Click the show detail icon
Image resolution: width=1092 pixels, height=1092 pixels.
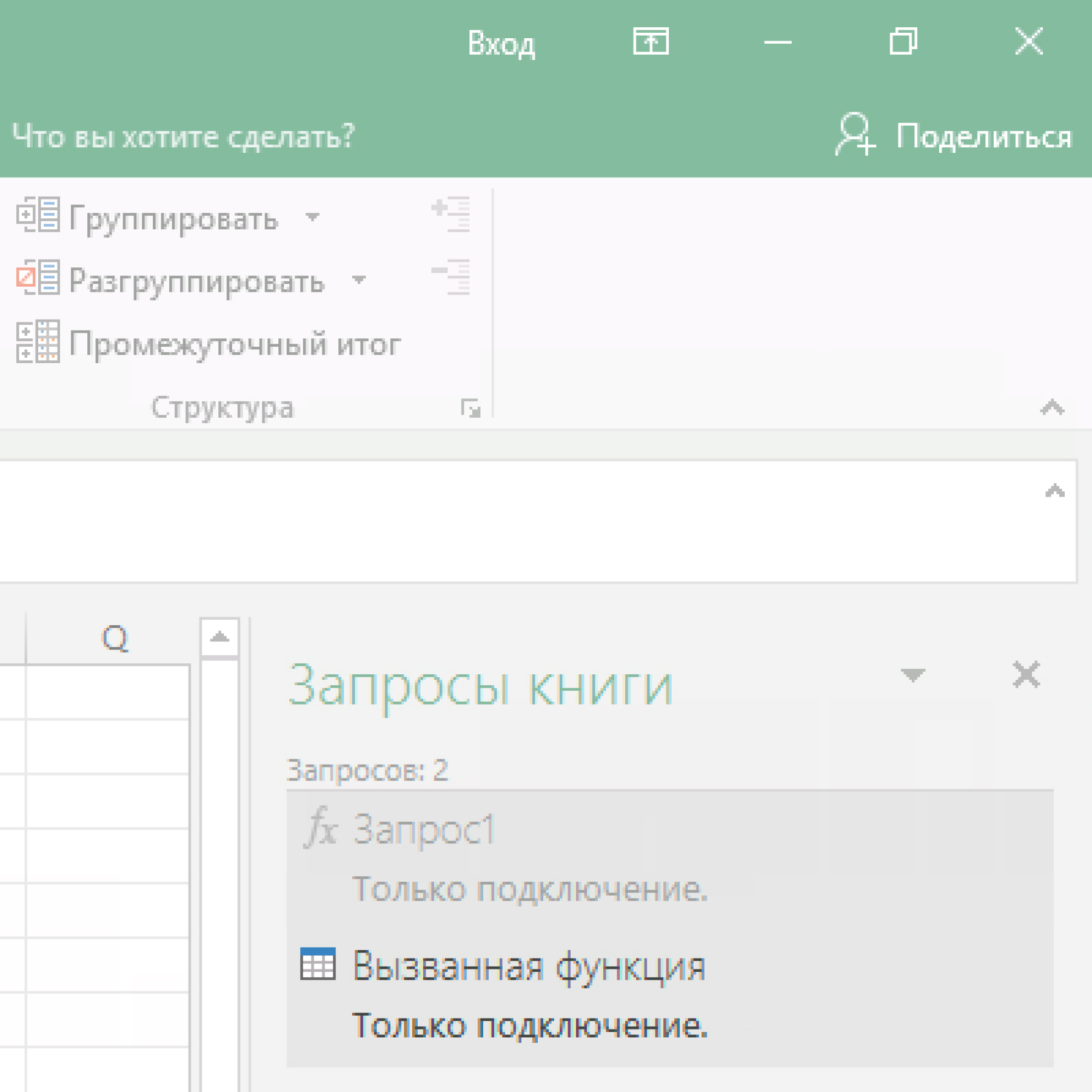(x=451, y=214)
